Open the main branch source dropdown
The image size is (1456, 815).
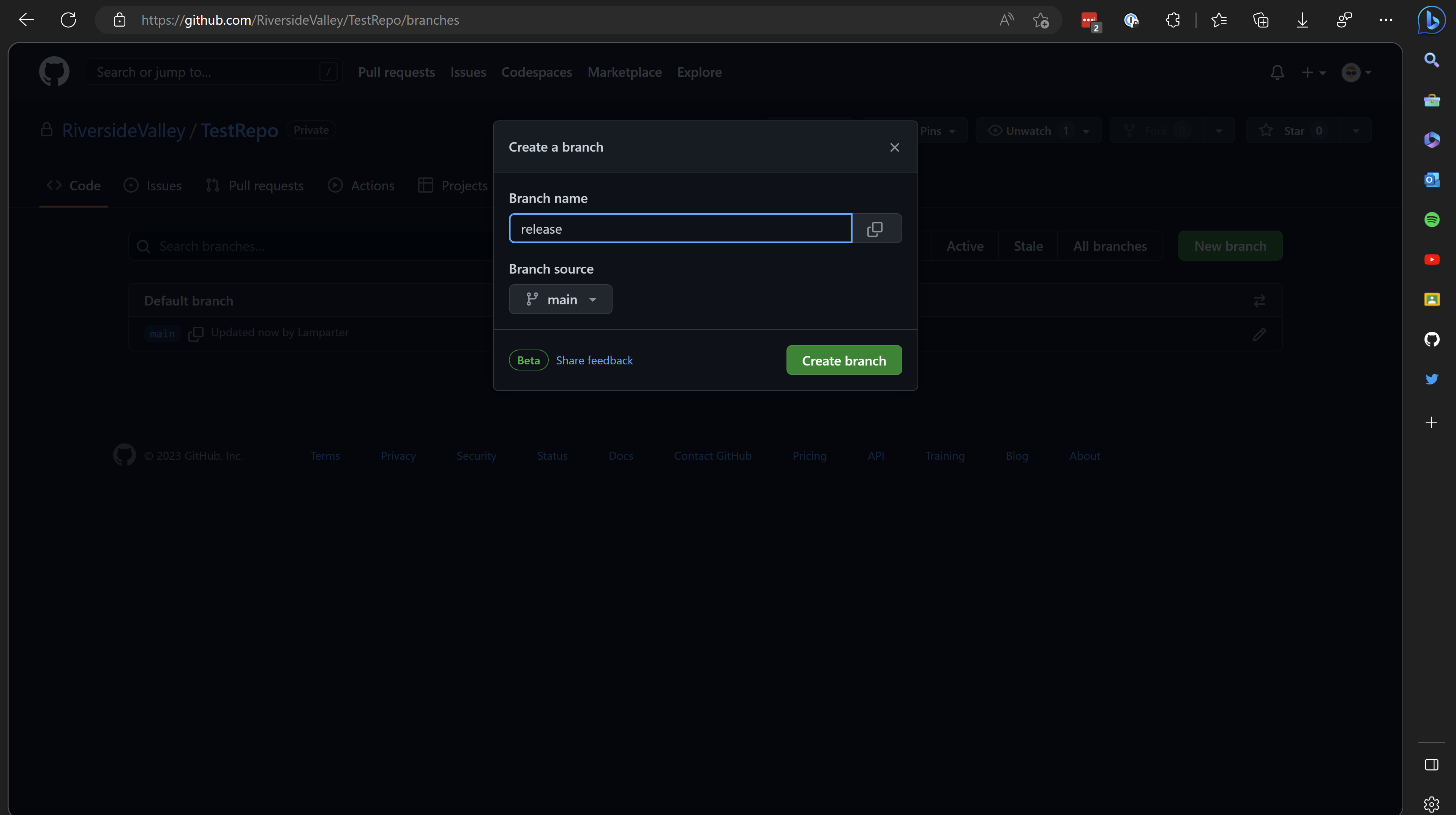pos(560,299)
